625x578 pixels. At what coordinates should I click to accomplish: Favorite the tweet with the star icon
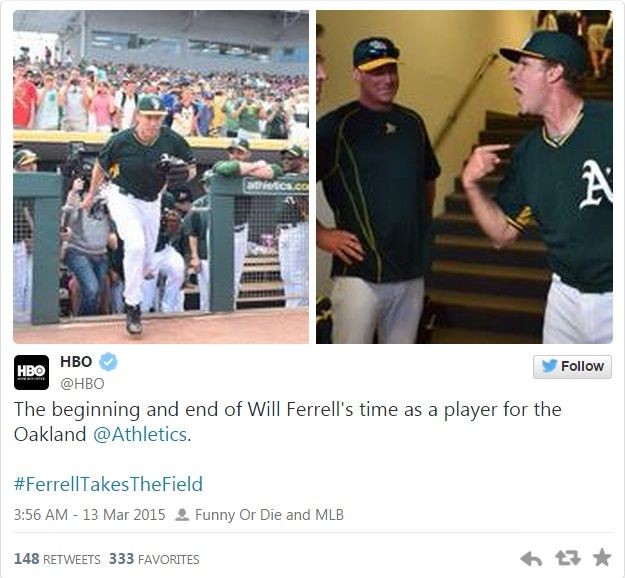601,557
